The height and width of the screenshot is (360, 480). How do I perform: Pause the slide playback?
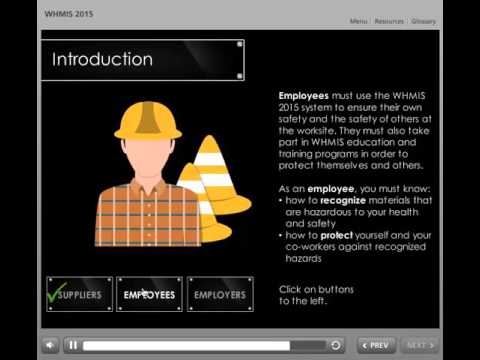click(73, 345)
